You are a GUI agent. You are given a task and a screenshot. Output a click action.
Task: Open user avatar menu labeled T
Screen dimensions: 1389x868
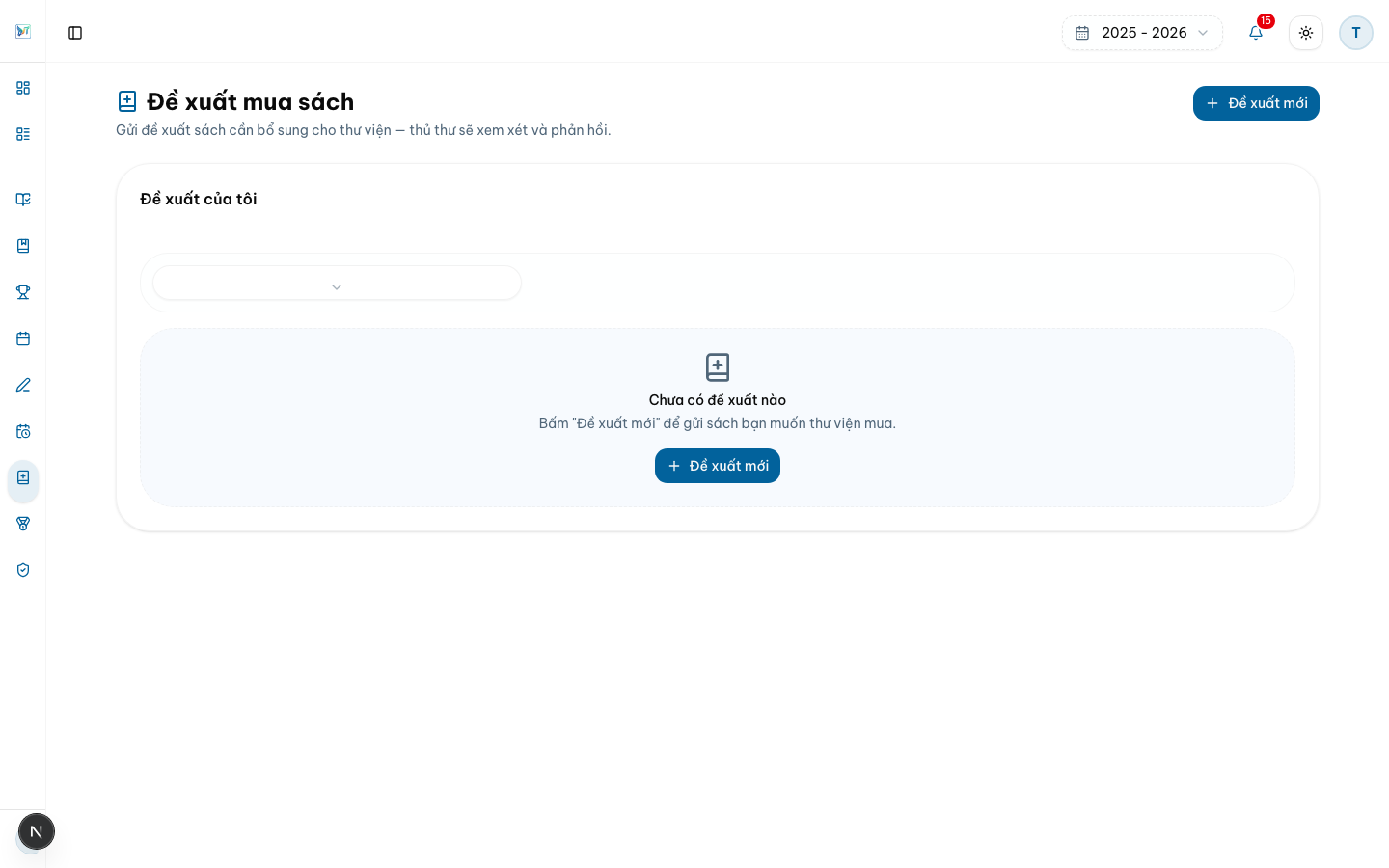[1356, 33]
